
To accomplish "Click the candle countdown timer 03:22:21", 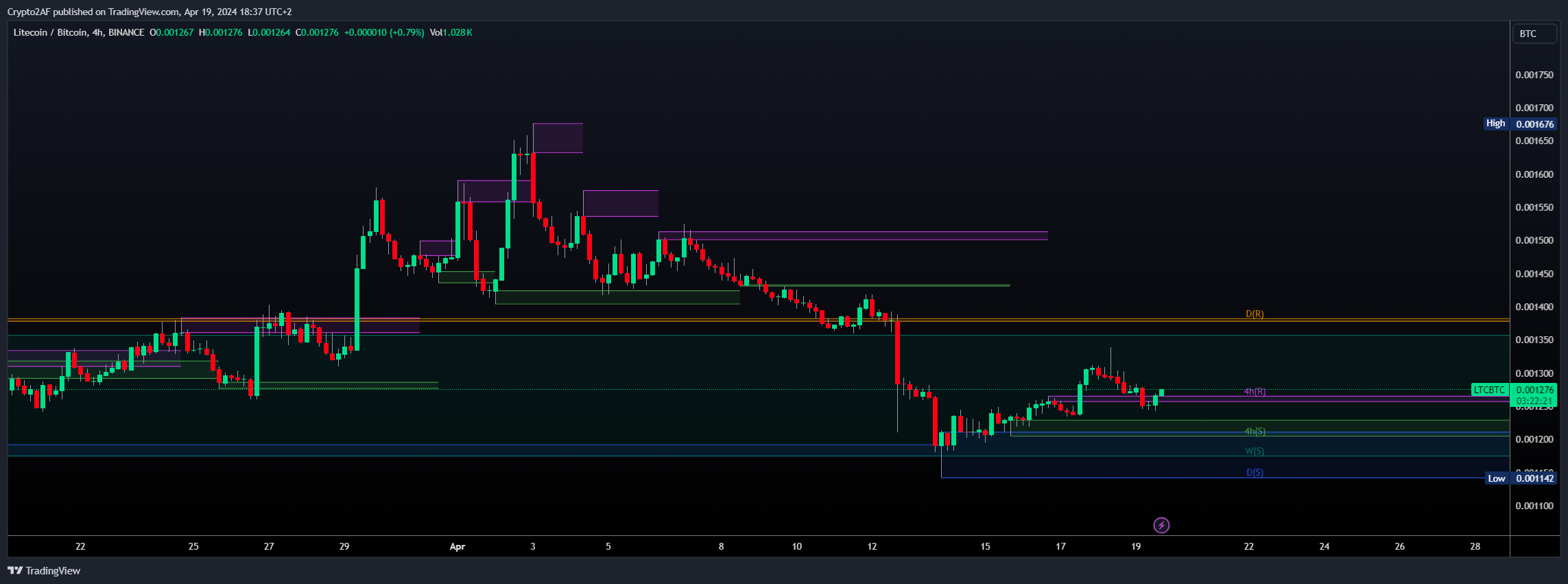I will click(x=1534, y=401).
